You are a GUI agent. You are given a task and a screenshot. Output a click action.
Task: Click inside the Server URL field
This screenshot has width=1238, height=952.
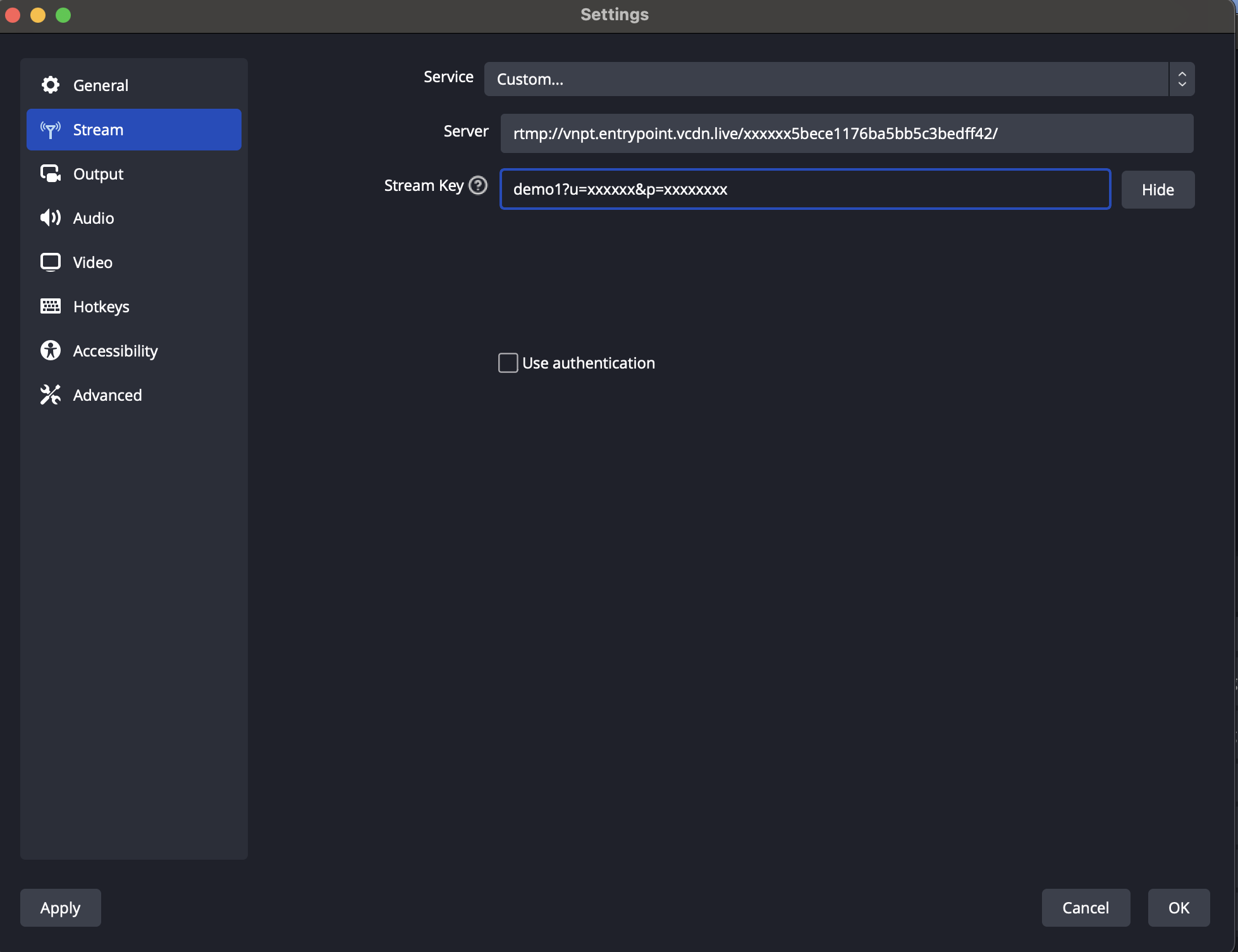coord(846,133)
